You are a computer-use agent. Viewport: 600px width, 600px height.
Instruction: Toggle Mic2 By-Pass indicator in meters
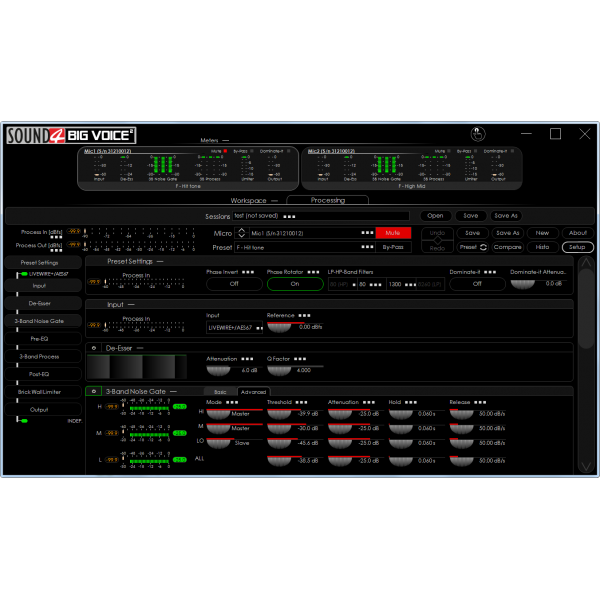(476, 151)
